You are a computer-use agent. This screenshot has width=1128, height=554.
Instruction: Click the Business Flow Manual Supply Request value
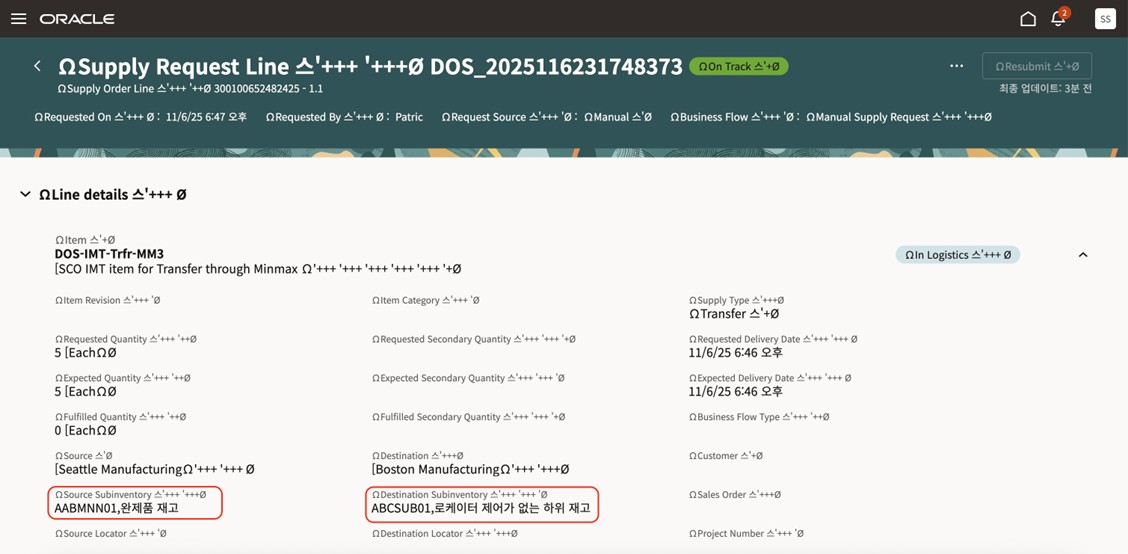[899, 117]
